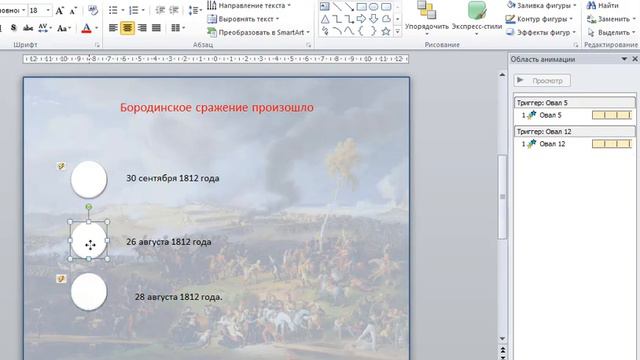Open the Рисование dialog launcher

(x=576, y=45)
